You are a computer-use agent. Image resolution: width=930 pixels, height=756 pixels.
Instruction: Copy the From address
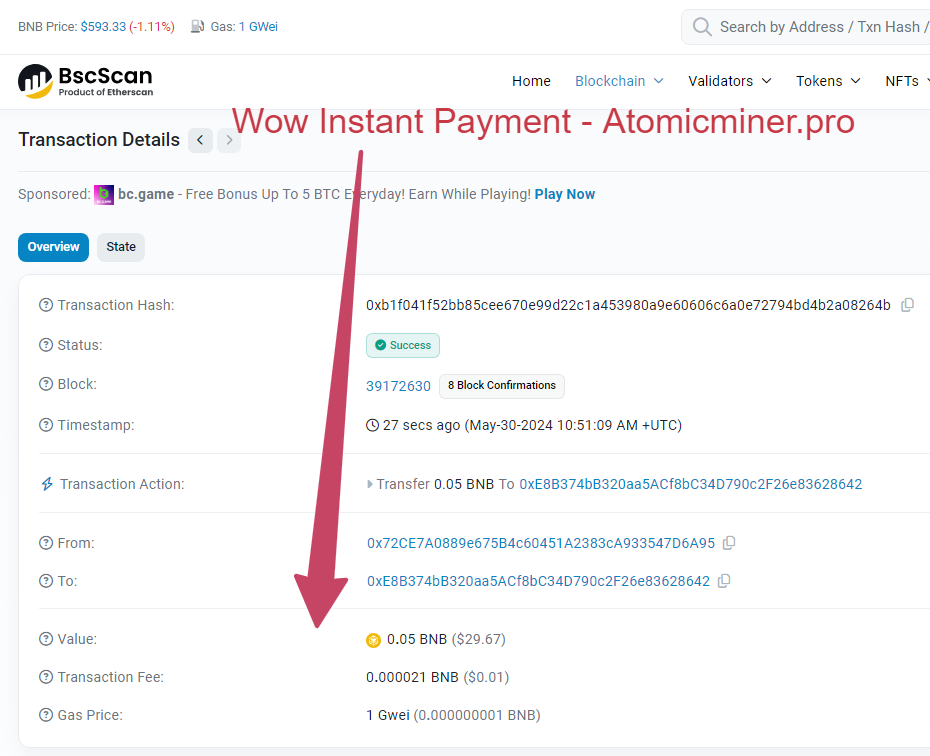click(729, 543)
